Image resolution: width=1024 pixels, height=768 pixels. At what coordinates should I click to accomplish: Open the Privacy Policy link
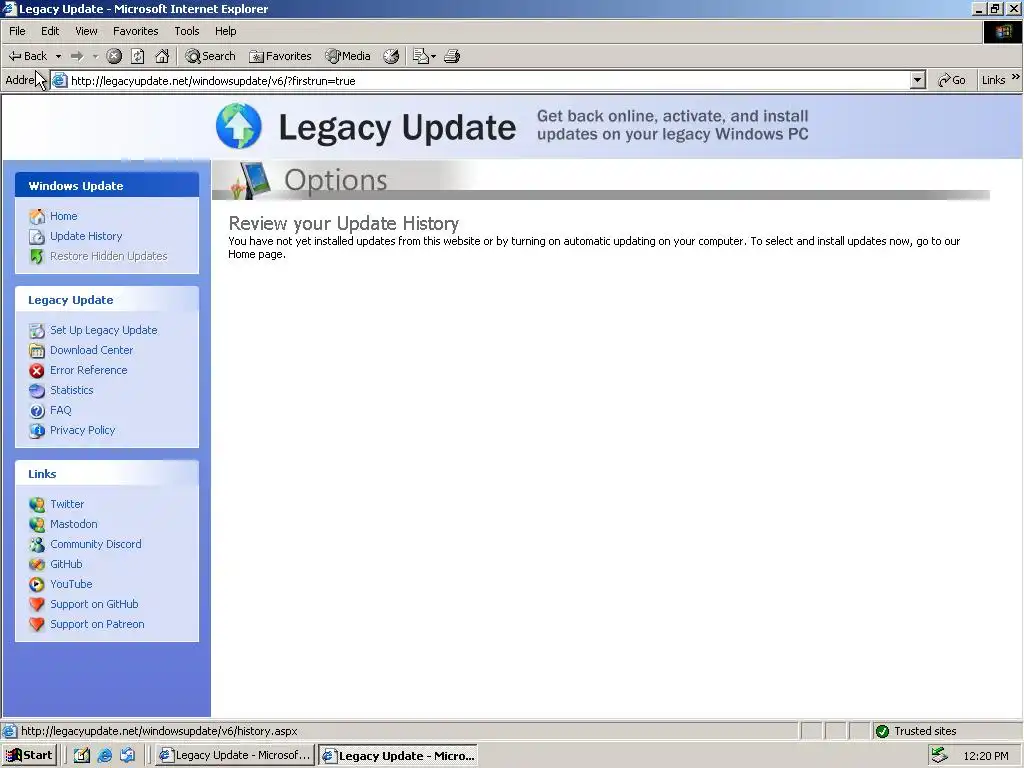pos(82,430)
